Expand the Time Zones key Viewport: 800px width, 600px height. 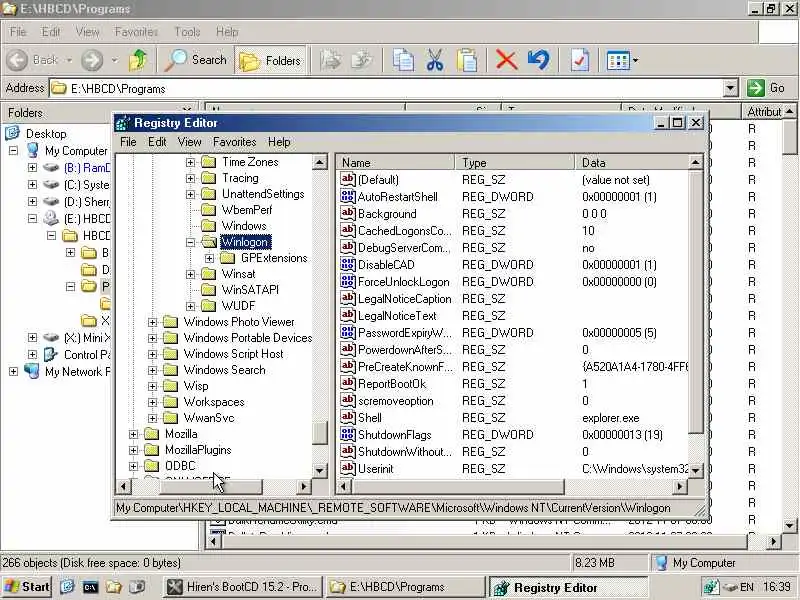(190, 162)
